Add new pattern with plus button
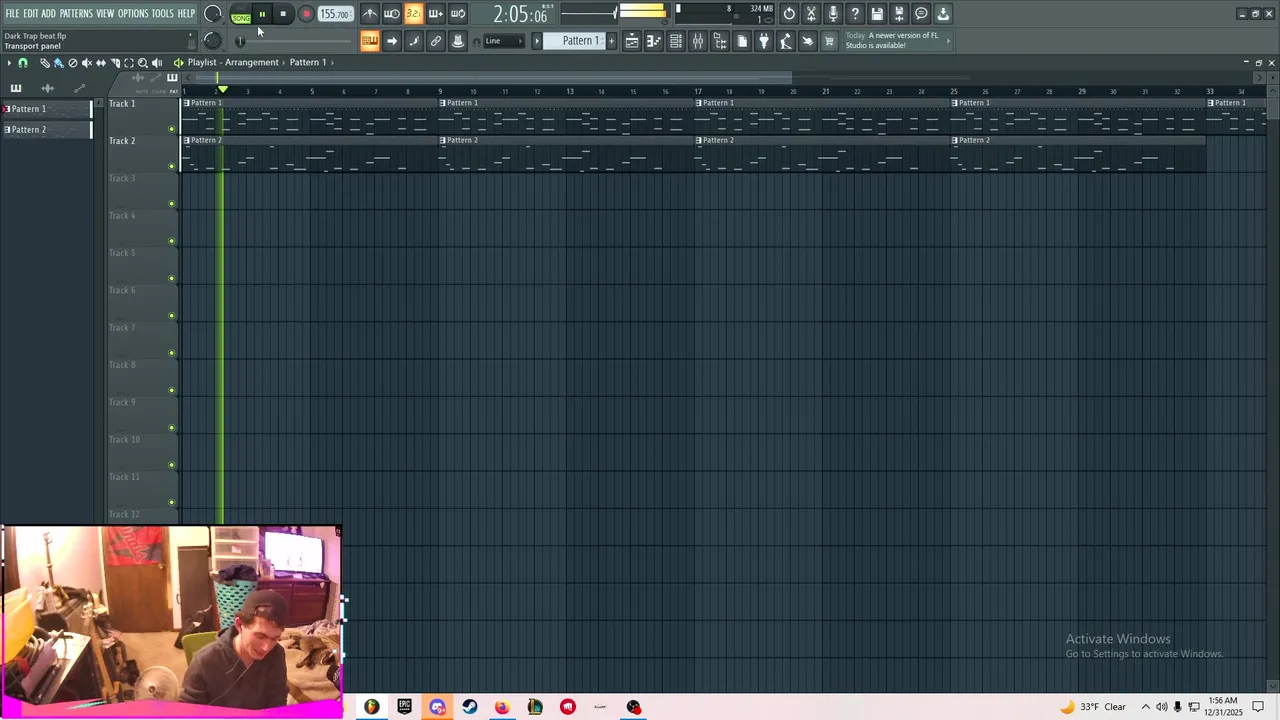The image size is (1280, 720). 612,41
